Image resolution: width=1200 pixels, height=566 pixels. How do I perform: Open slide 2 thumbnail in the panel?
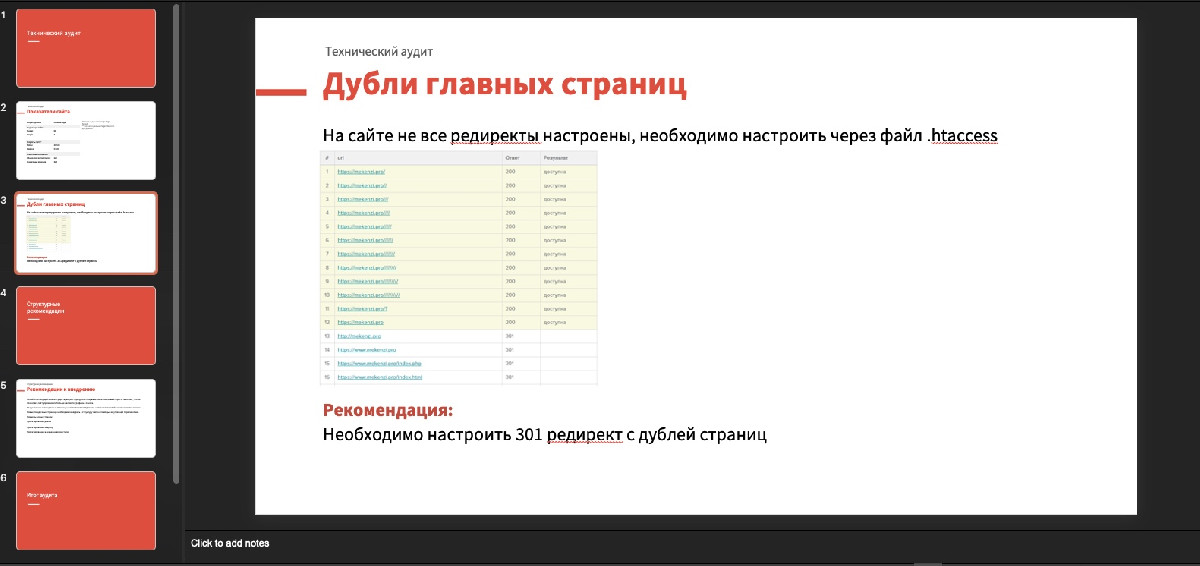pos(86,140)
